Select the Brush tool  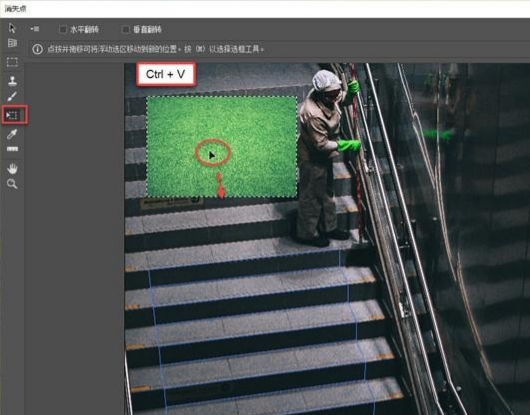(x=12, y=97)
